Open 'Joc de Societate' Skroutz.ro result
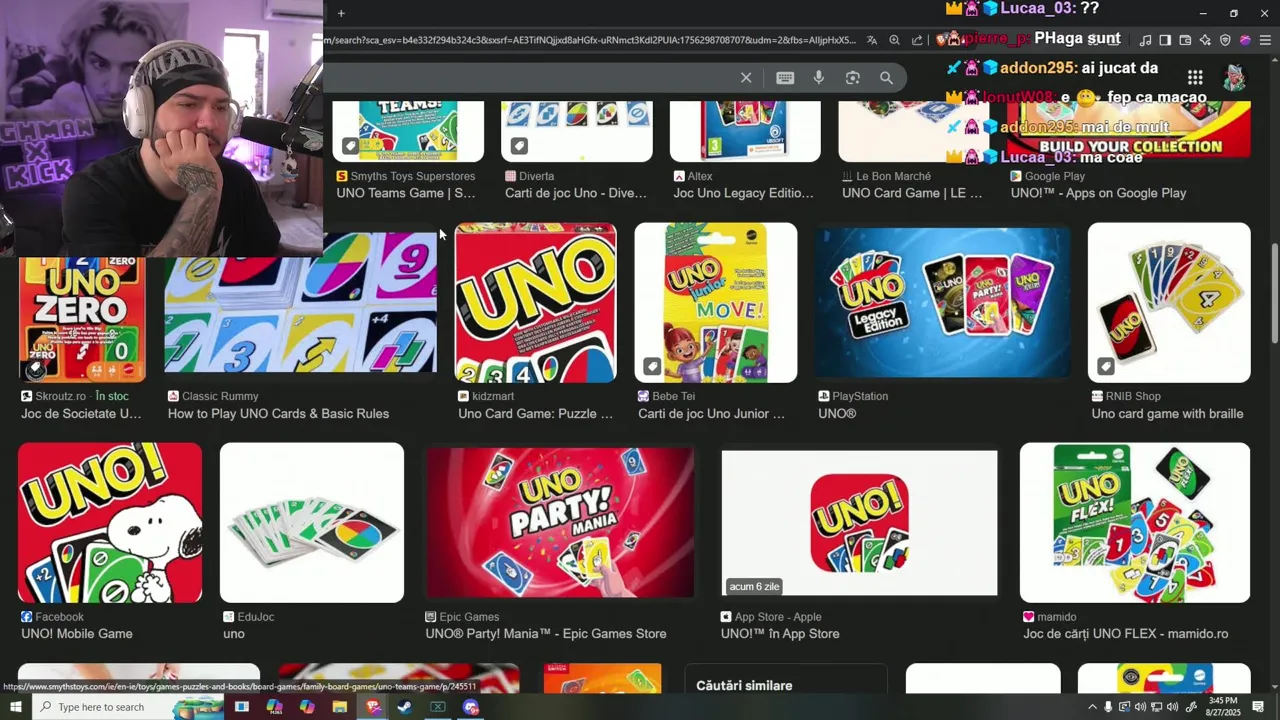The height and width of the screenshot is (720, 1280). 81,413
